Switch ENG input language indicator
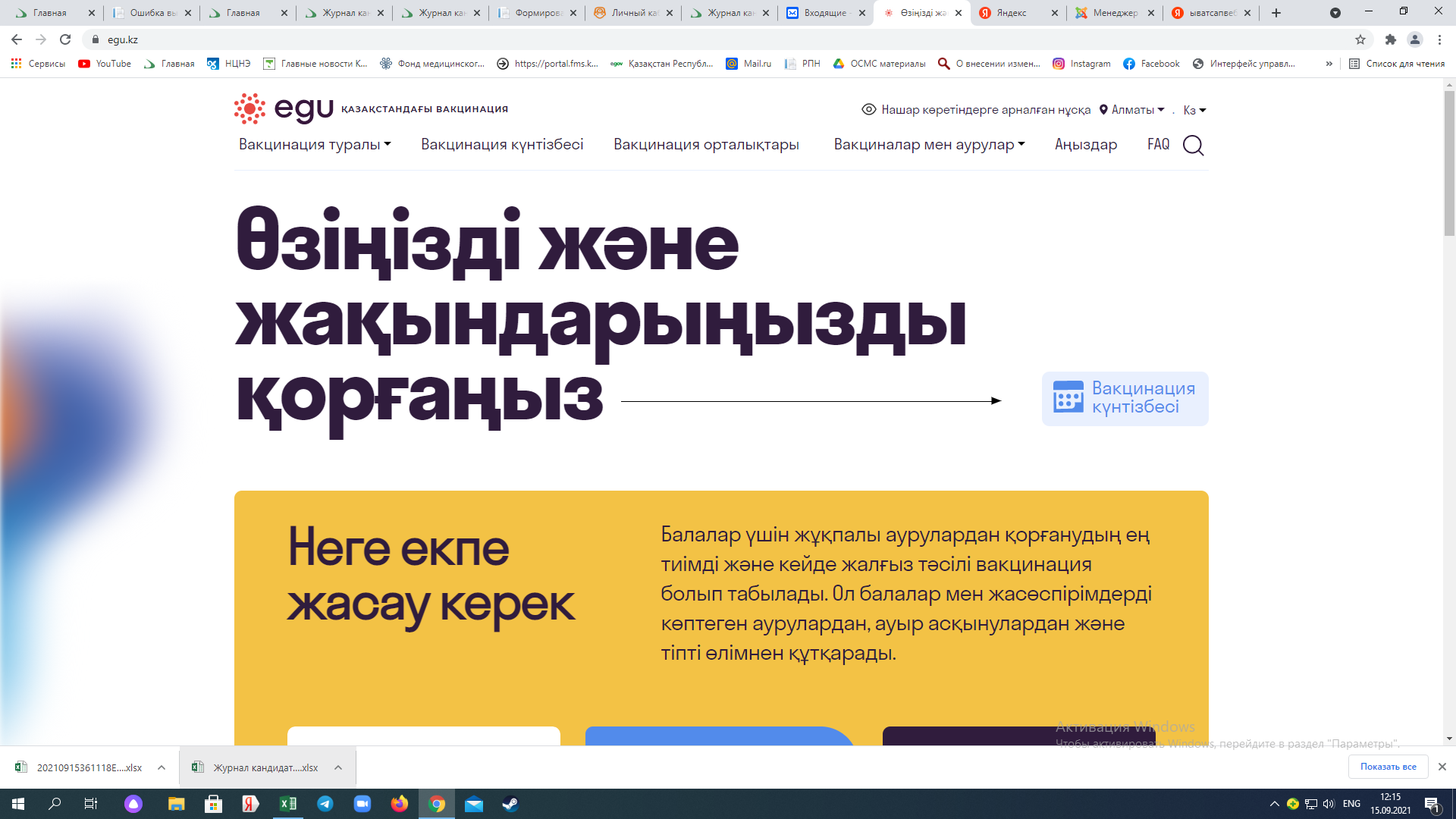1456x819 pixels. pyautogui.click(x=1351, y=804)
